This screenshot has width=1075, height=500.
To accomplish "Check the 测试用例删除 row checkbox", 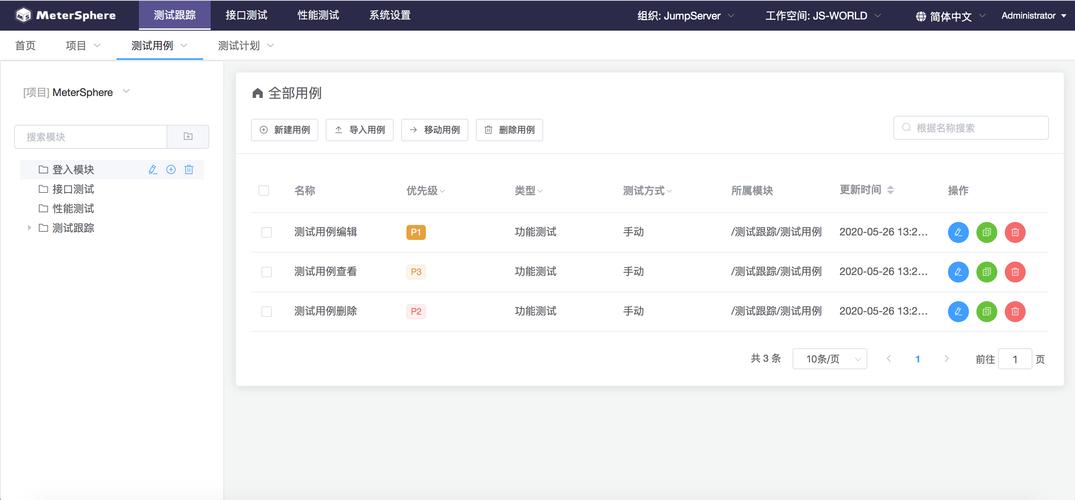I will (x=267, y=312).
